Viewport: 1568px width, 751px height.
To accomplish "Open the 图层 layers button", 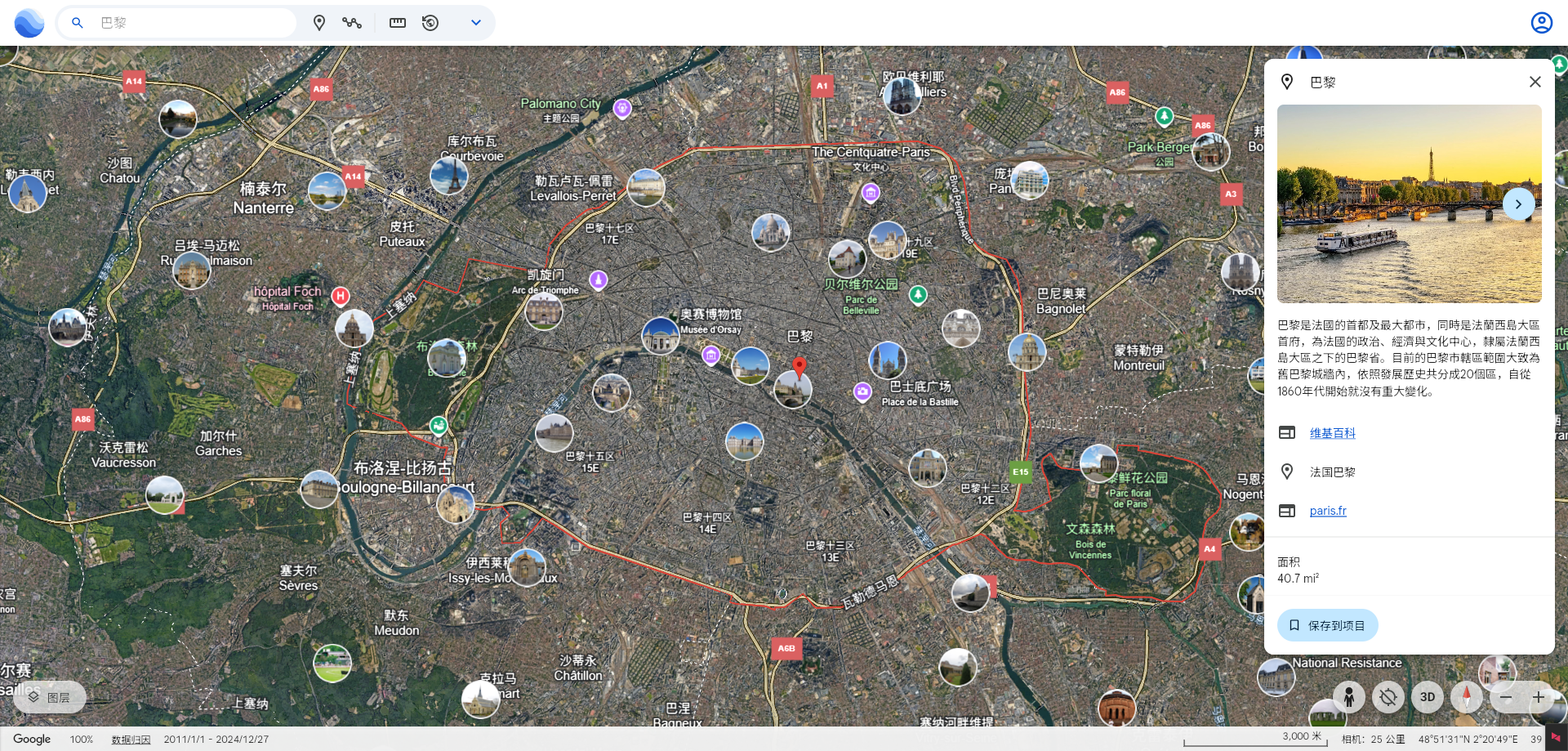I will (50, 697).
